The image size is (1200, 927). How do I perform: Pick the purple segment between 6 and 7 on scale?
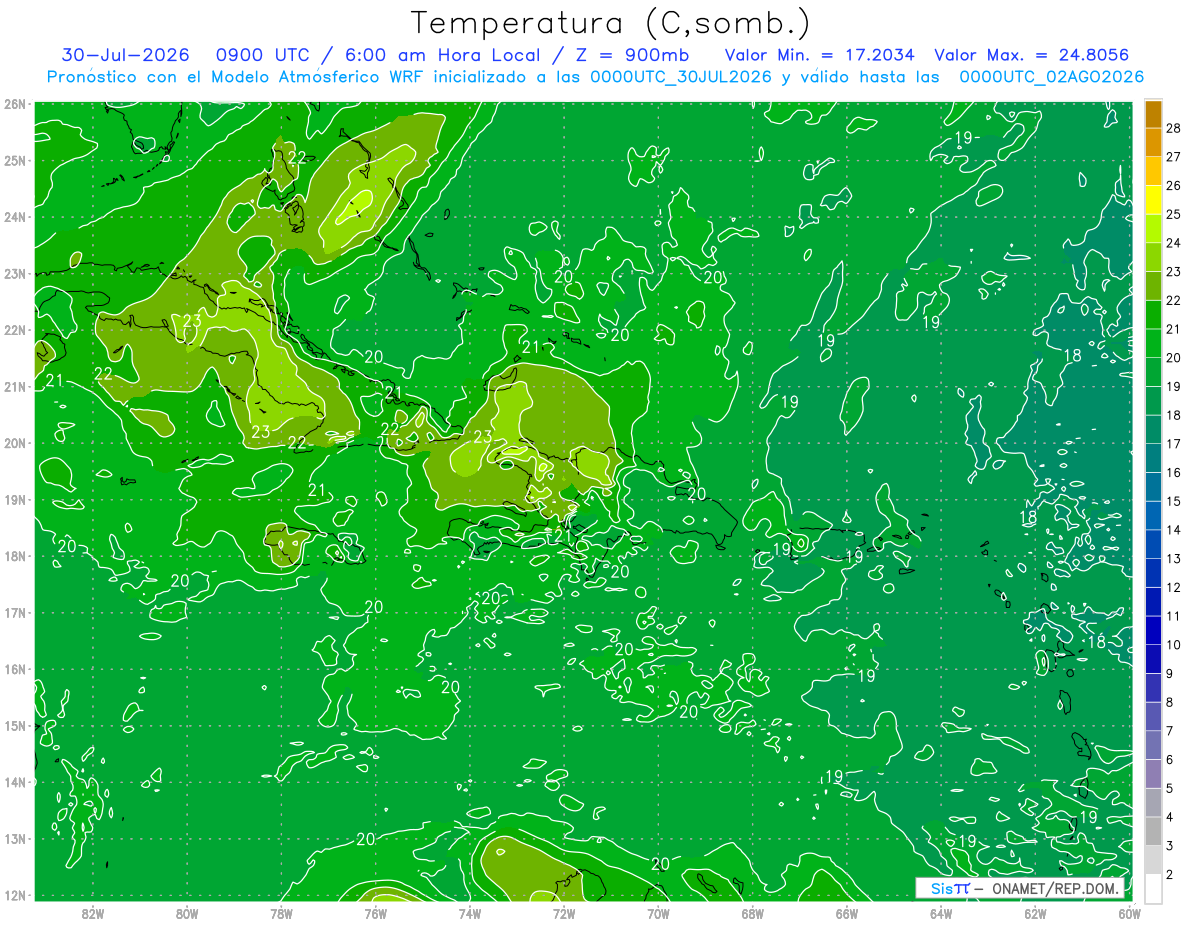[1154, 746]
